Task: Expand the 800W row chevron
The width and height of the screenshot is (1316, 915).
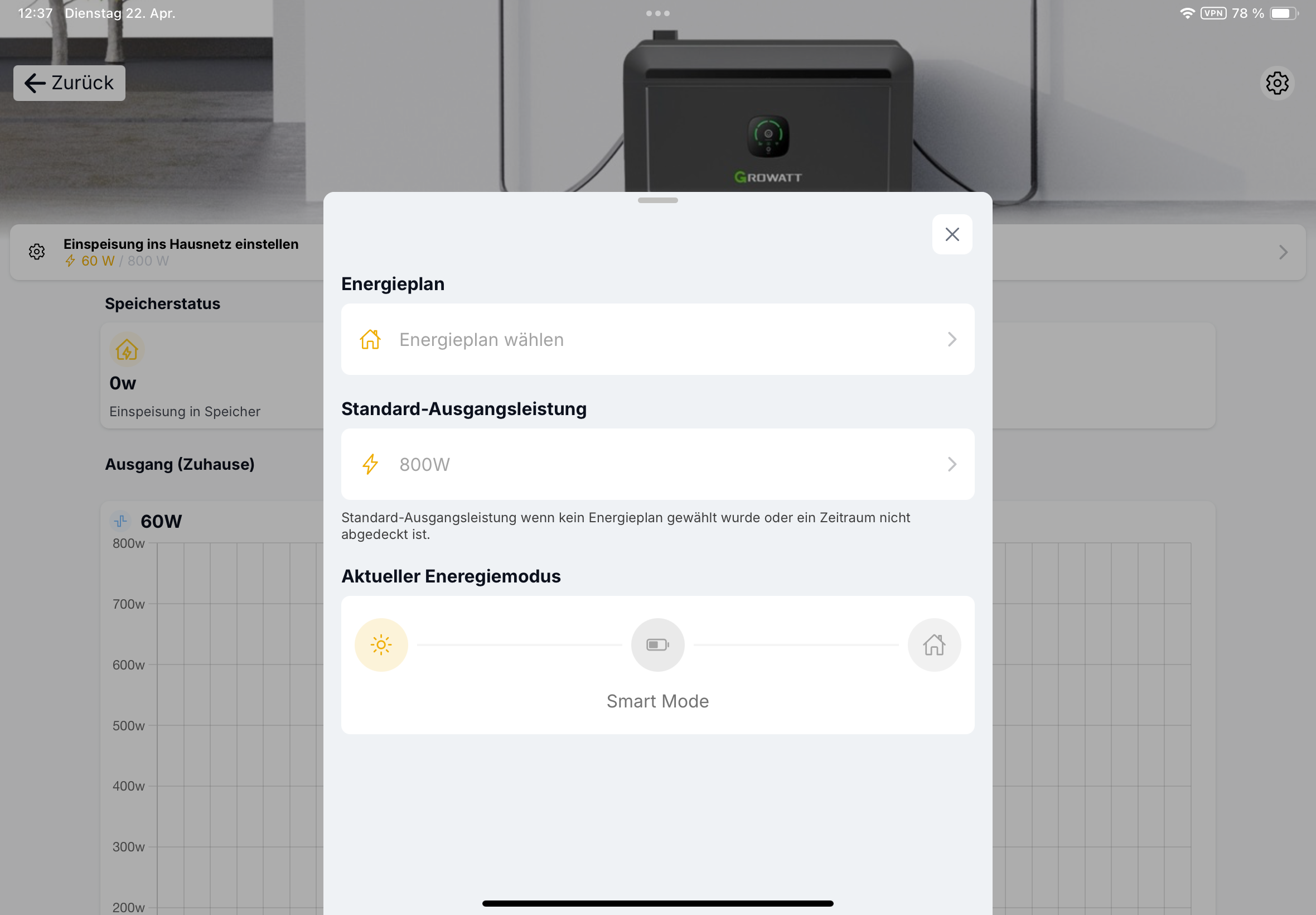Action: click(952, 464)
